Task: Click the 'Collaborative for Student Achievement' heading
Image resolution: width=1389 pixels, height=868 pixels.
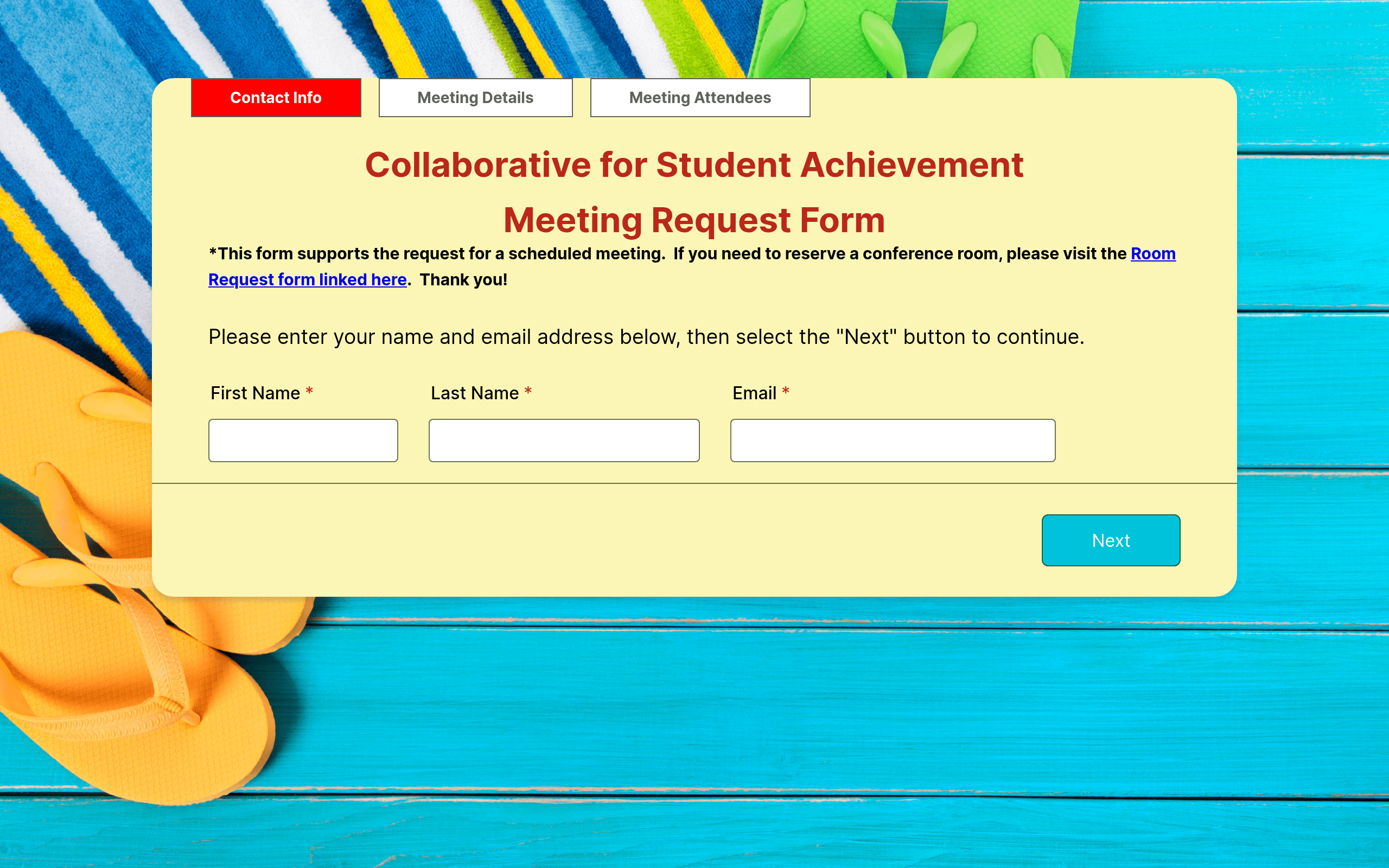Action: click(x=694, y=165)
